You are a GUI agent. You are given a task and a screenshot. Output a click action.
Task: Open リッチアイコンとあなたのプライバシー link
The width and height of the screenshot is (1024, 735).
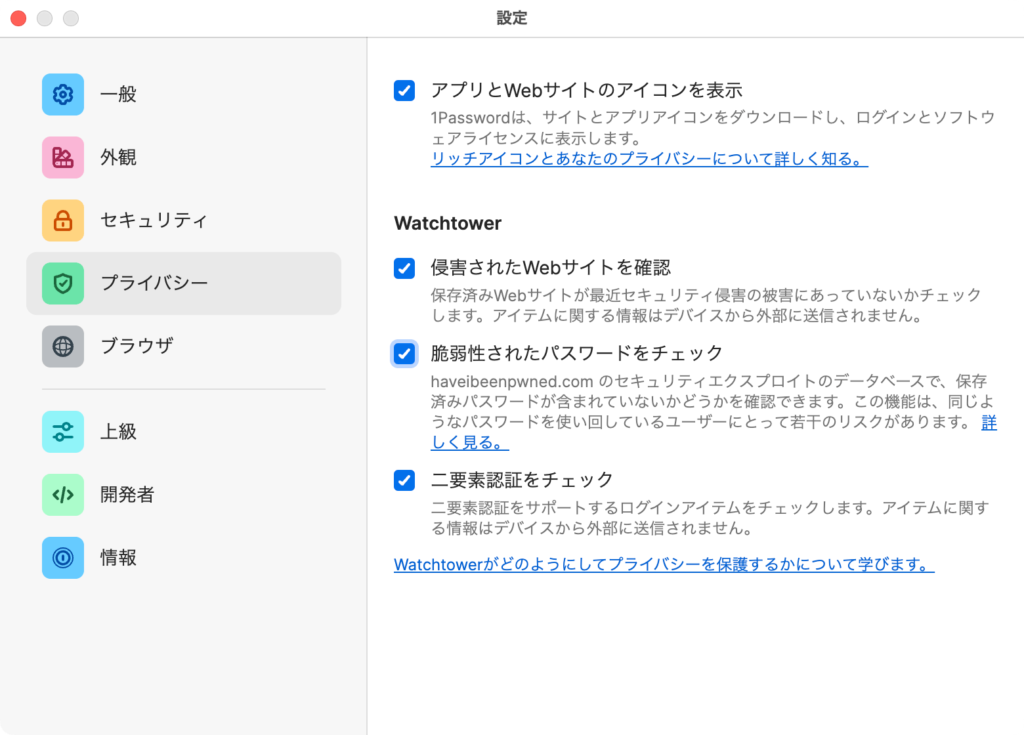[x=649, y=159]
